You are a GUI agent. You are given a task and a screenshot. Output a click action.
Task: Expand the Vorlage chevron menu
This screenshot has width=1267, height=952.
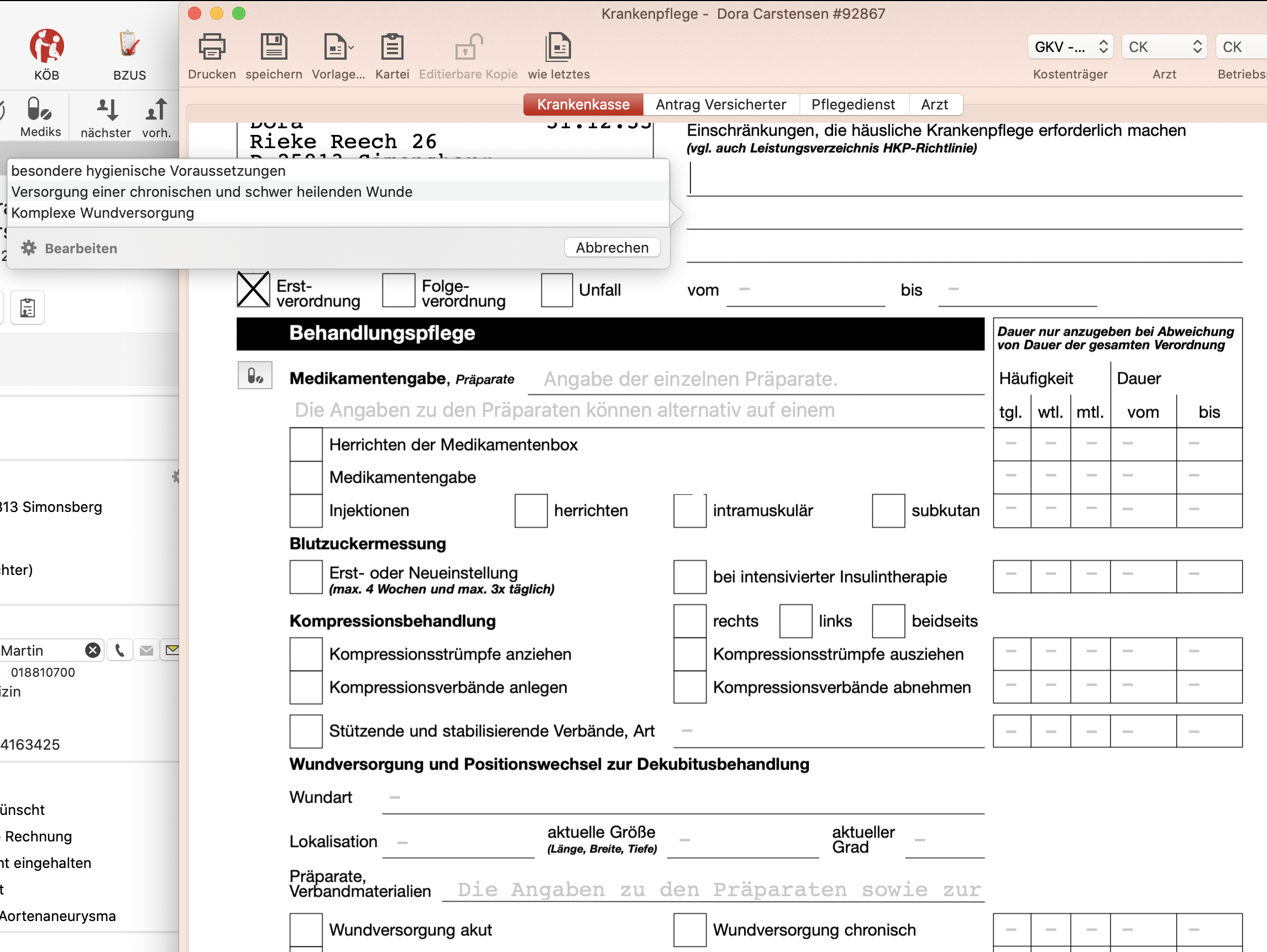pos(351,48)
